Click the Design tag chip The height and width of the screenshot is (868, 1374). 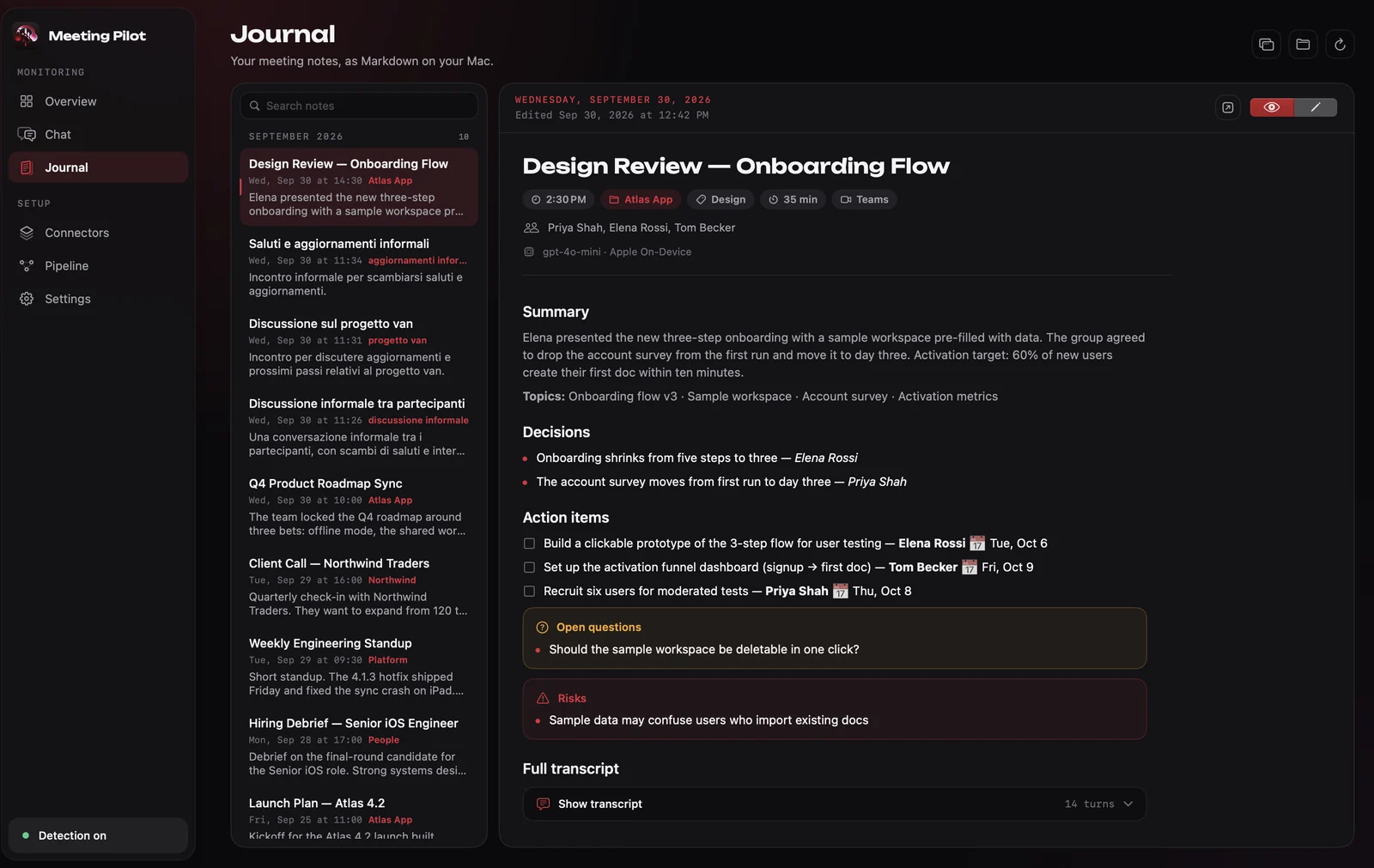pyautogui.click(x=720, y=199)
